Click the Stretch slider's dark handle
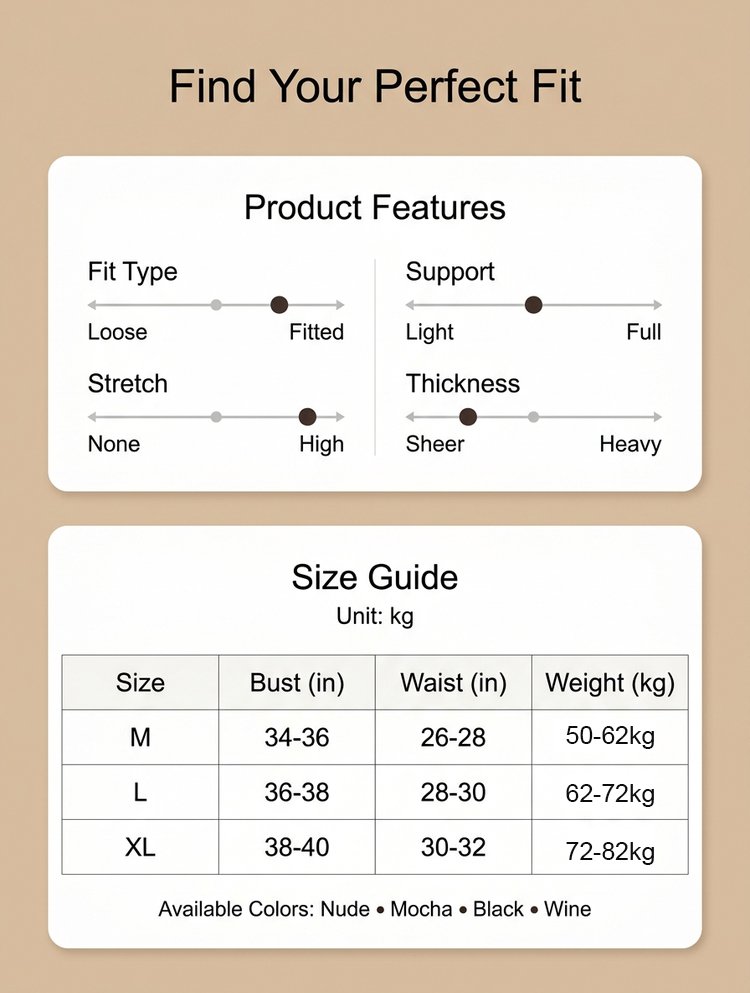The image size is (750, 993). (307, 417)
